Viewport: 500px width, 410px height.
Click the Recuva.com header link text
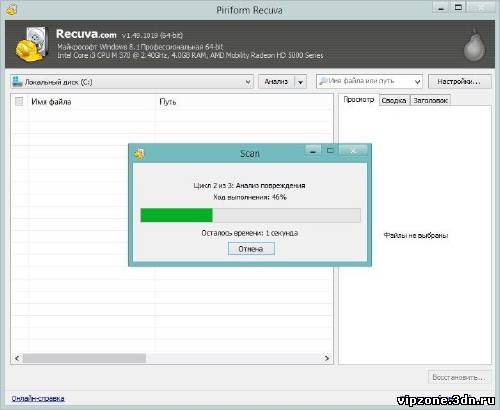[x=86, y=34]
